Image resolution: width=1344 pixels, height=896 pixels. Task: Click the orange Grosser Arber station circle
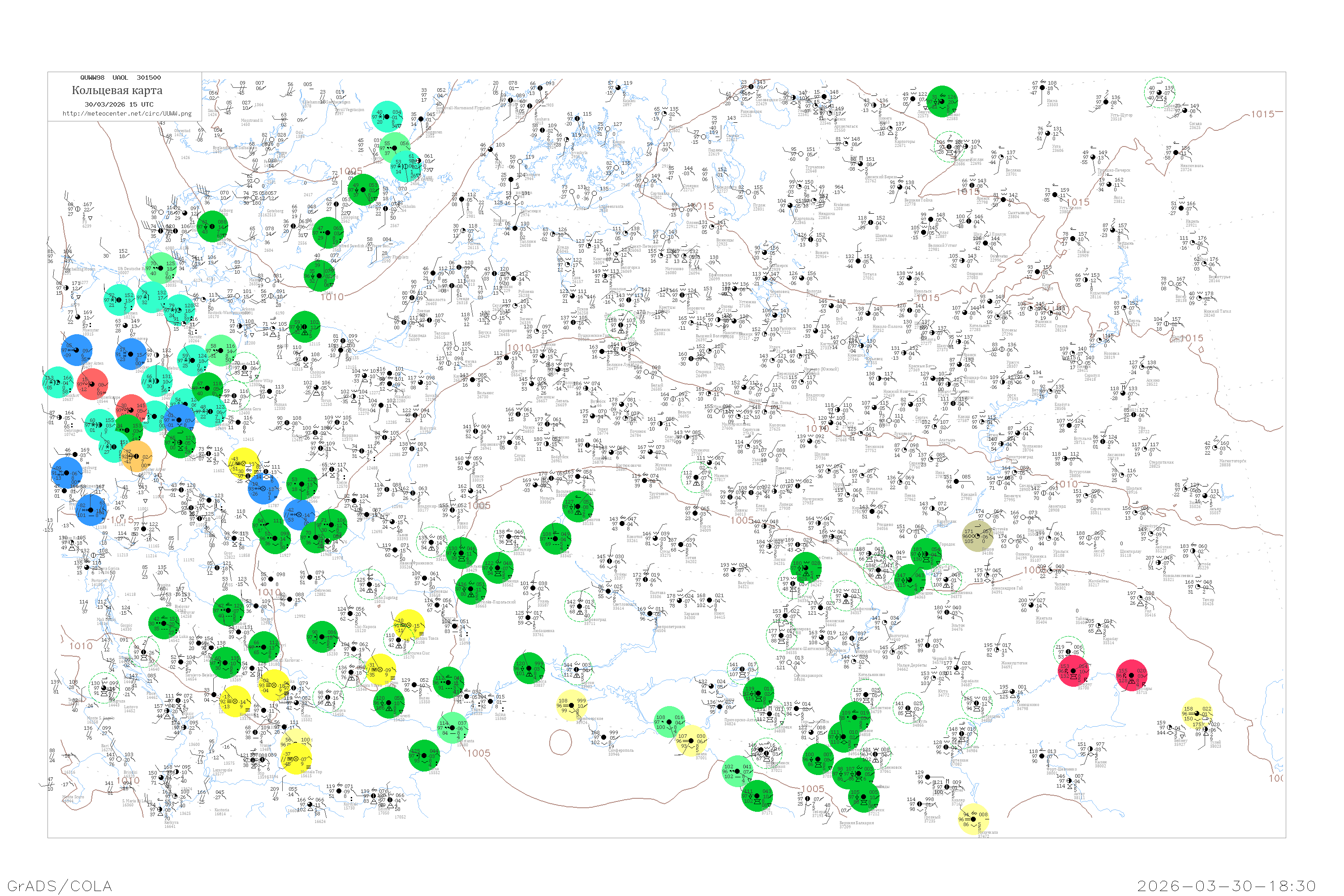click(137, 456)
